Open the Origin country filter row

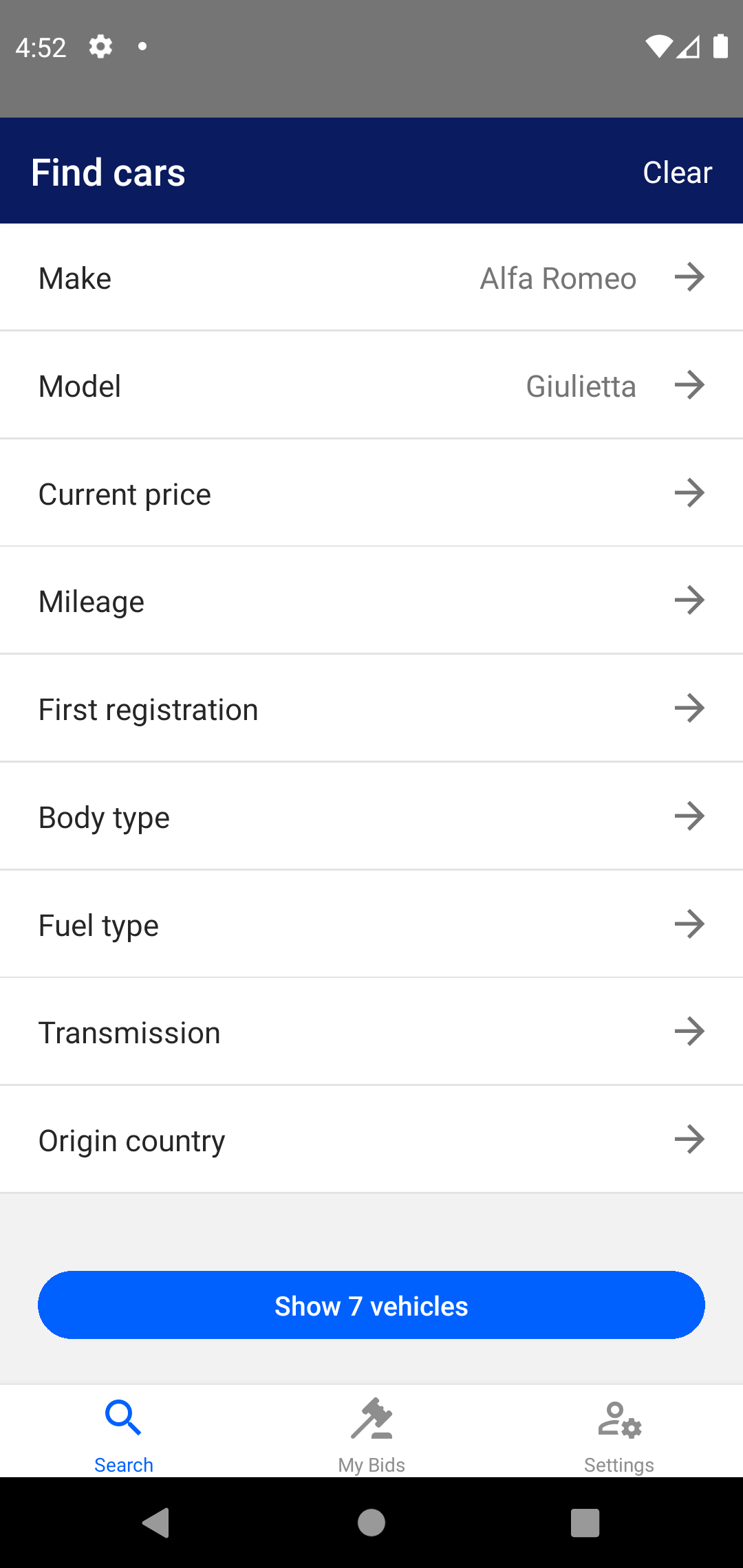(371, 1140)
